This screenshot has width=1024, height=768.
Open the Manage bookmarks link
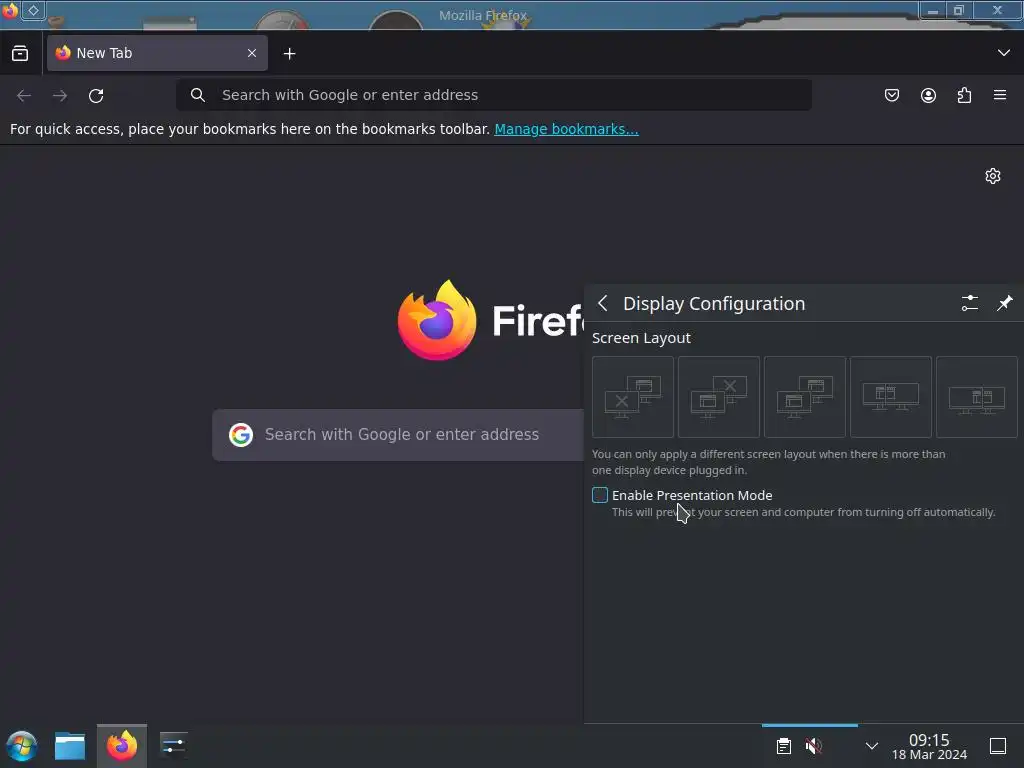[x=566, y=129]
